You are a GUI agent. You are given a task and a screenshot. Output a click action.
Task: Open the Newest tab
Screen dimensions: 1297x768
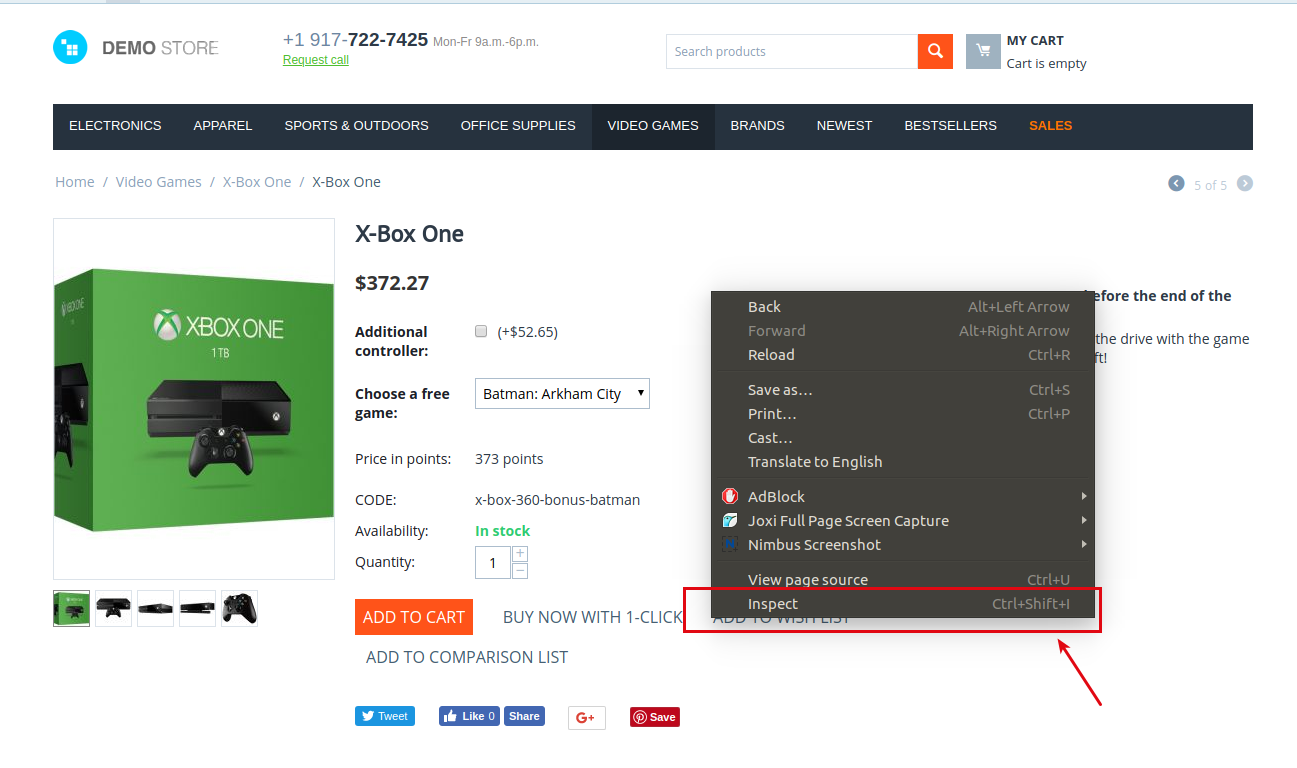click(x=845, y=126)
